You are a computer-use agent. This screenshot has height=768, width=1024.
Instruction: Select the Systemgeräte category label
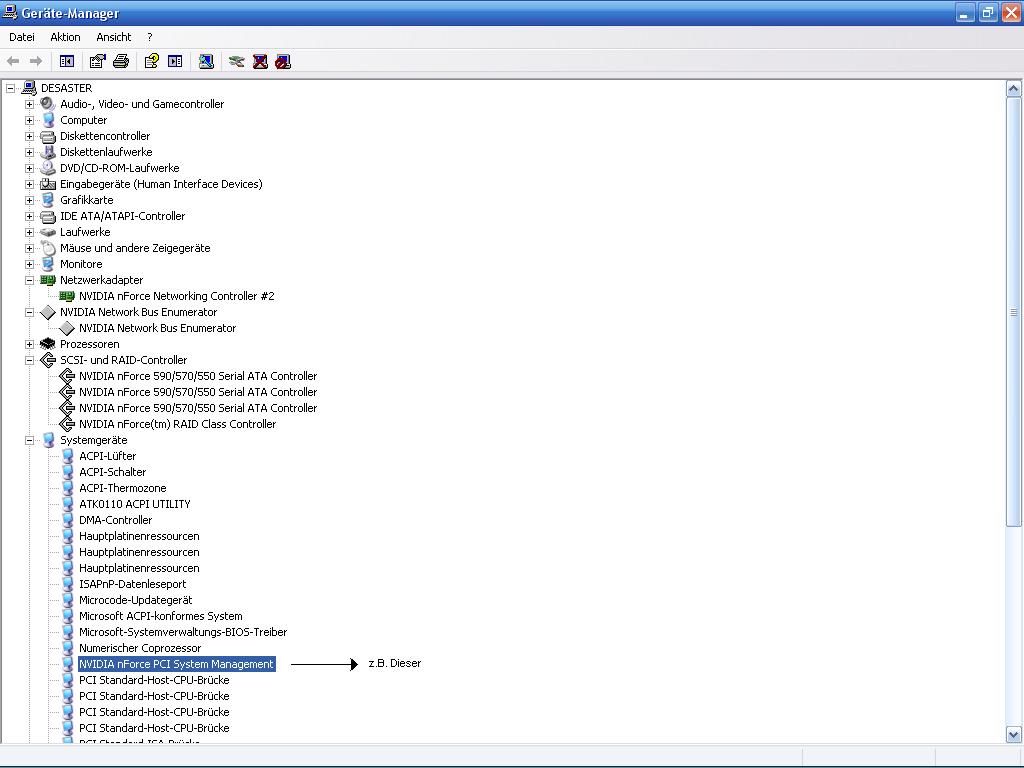(x=93, y=440)
